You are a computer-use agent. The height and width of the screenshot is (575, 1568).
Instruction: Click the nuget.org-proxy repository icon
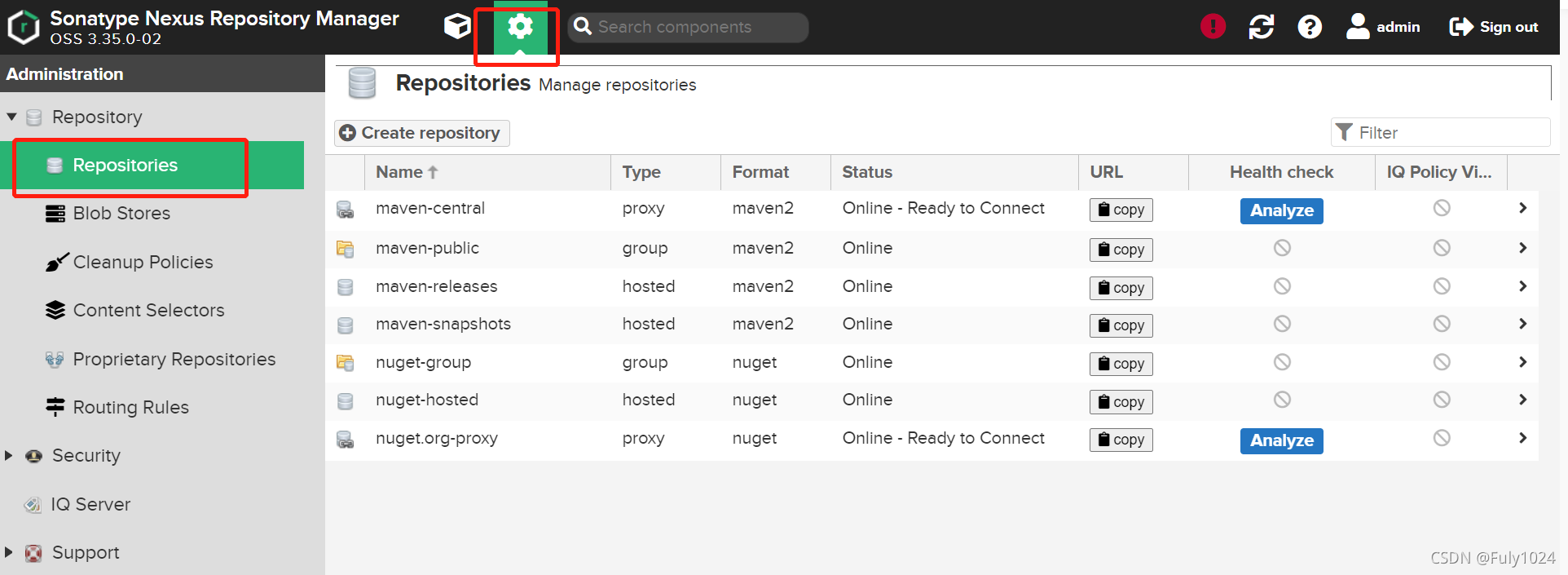pyautogui.click(x=346, y=440)
